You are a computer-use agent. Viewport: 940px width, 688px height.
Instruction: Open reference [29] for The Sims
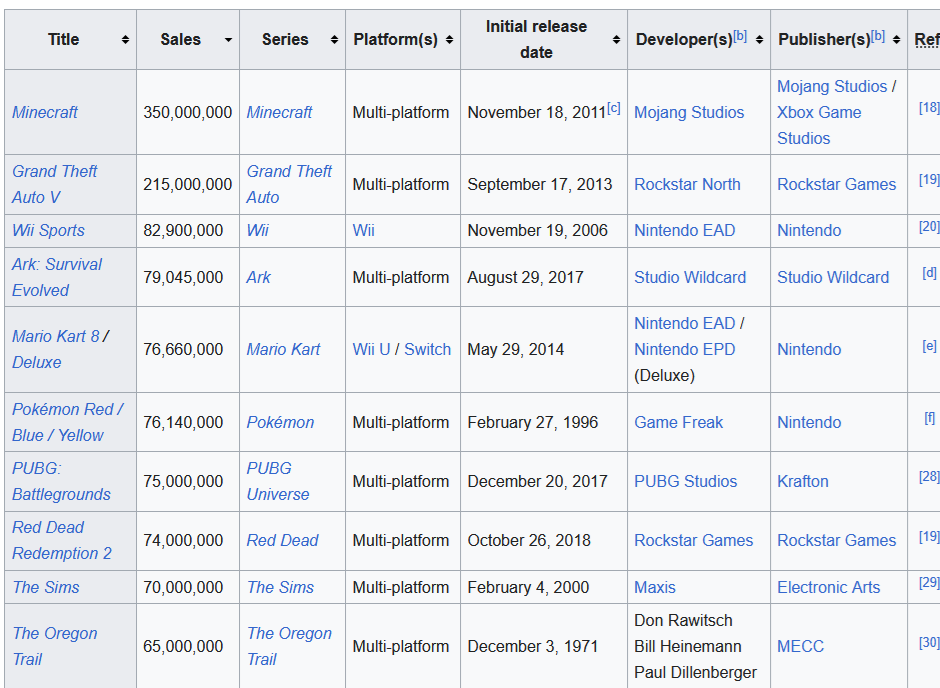[929, 583]
